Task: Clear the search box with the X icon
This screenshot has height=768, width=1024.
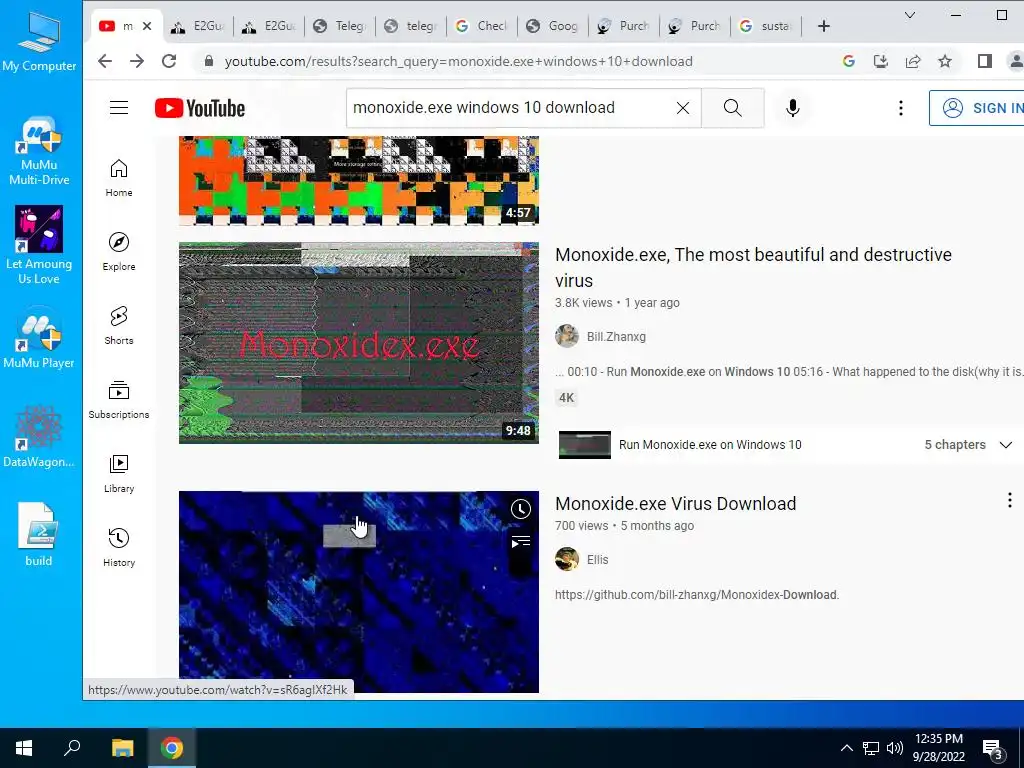Action: coord(682,108)
